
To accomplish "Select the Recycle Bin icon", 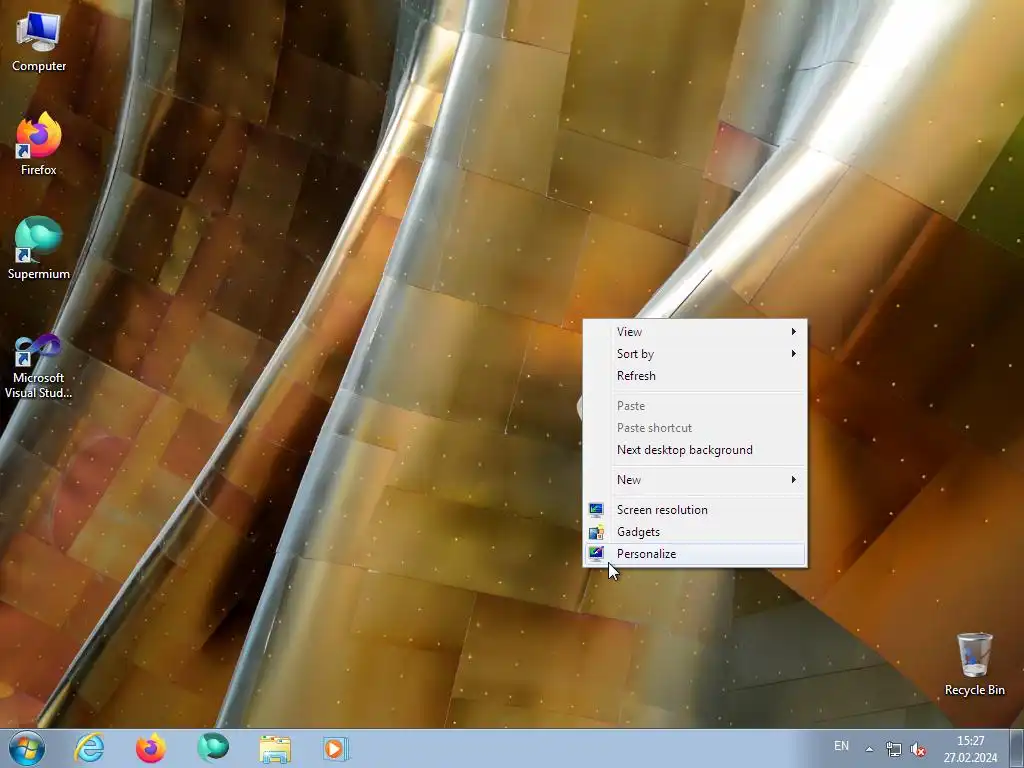I will pos(974,664).
